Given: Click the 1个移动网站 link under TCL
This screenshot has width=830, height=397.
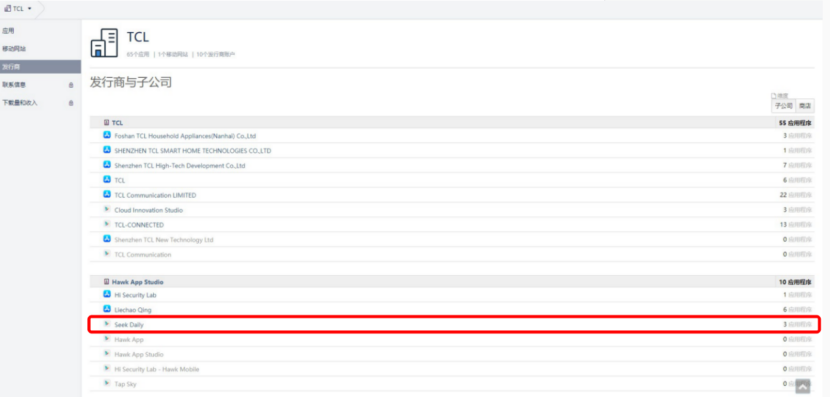Looking at the screenshot, I should point(173,54).
